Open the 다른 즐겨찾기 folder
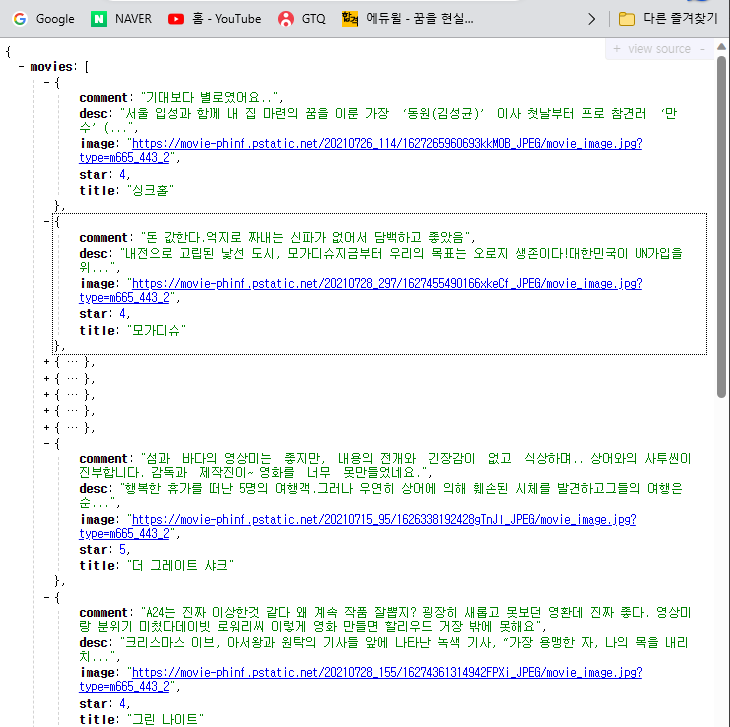This screenshot has height=727, width=730. click(668, 19)
